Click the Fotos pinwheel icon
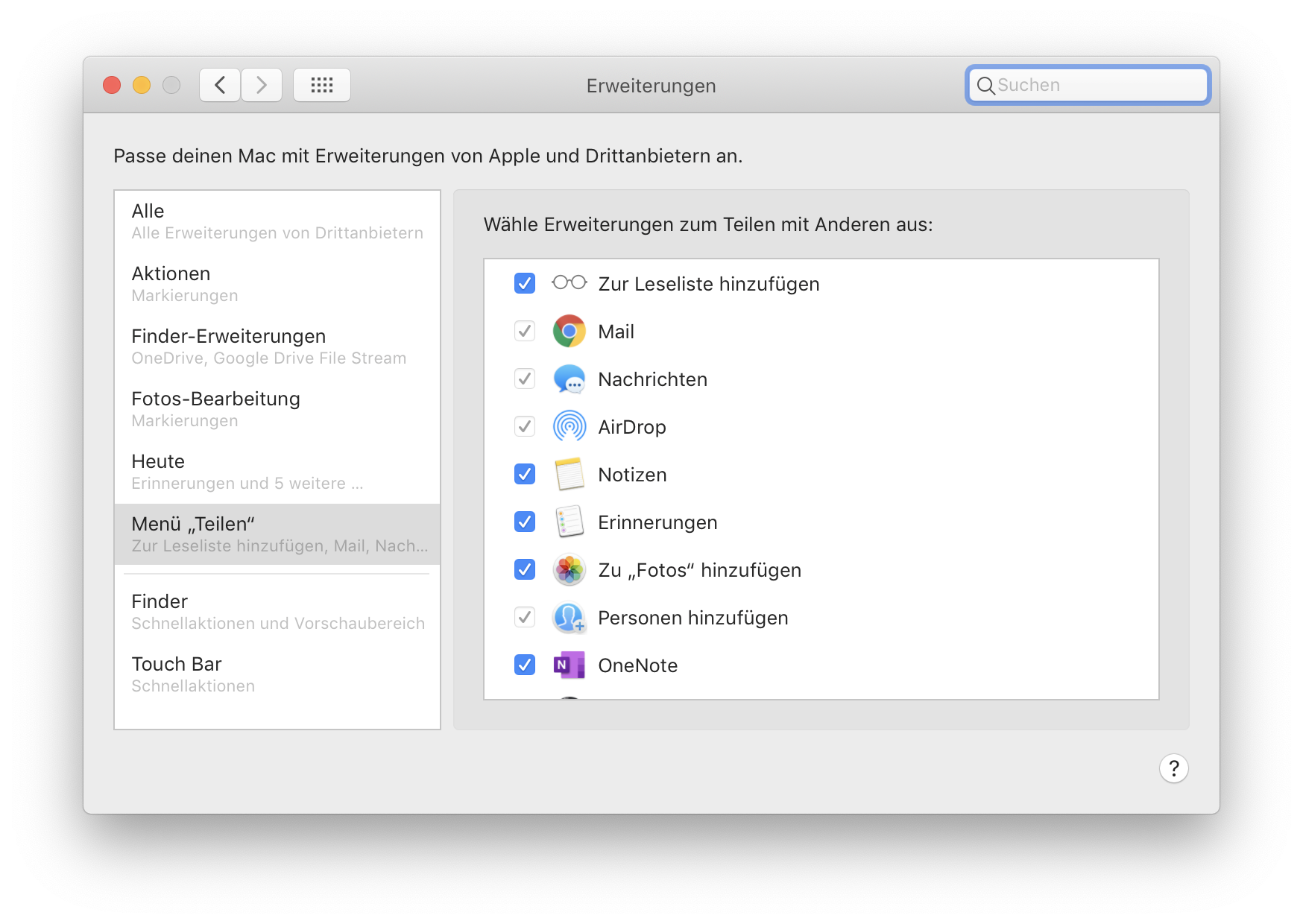 pos(569,570)
